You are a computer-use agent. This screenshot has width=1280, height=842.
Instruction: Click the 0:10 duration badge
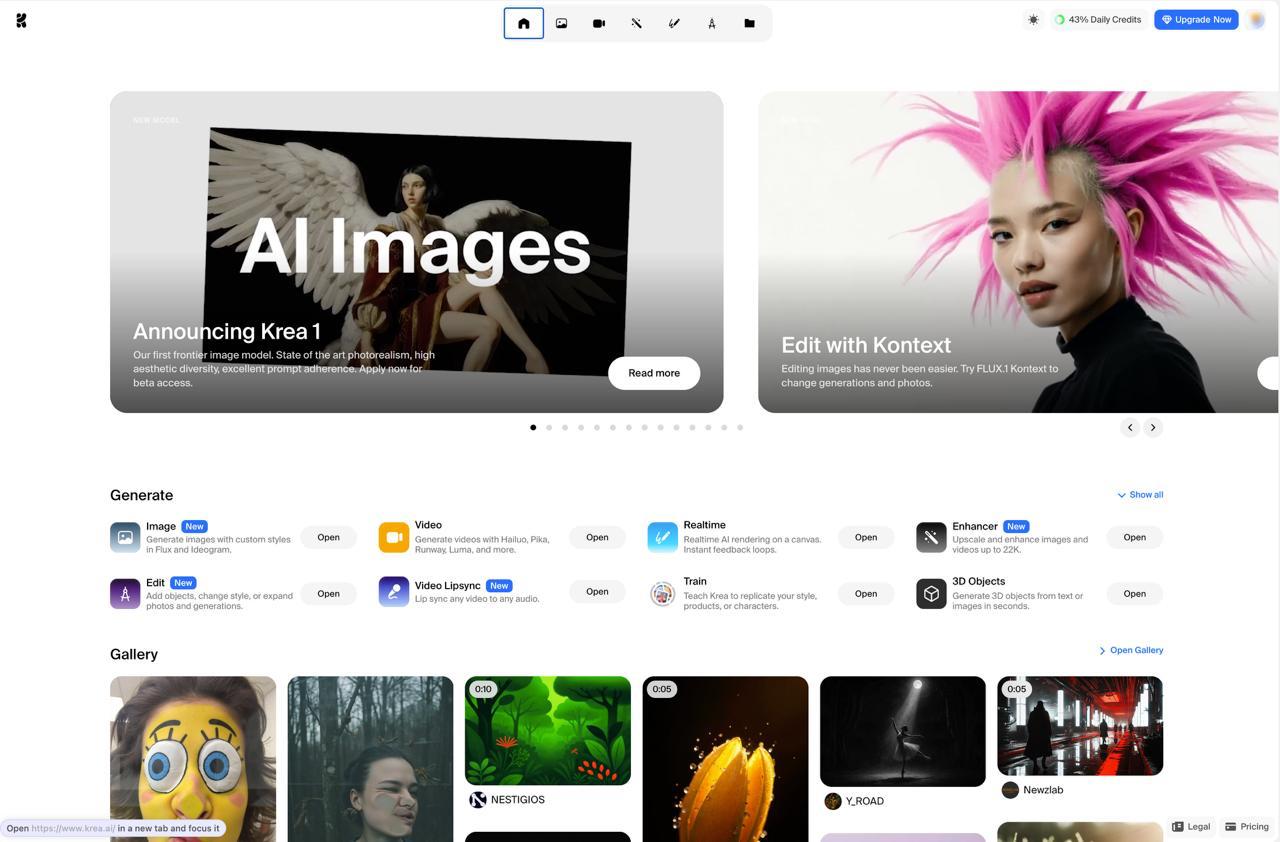(x=483, y=689)
